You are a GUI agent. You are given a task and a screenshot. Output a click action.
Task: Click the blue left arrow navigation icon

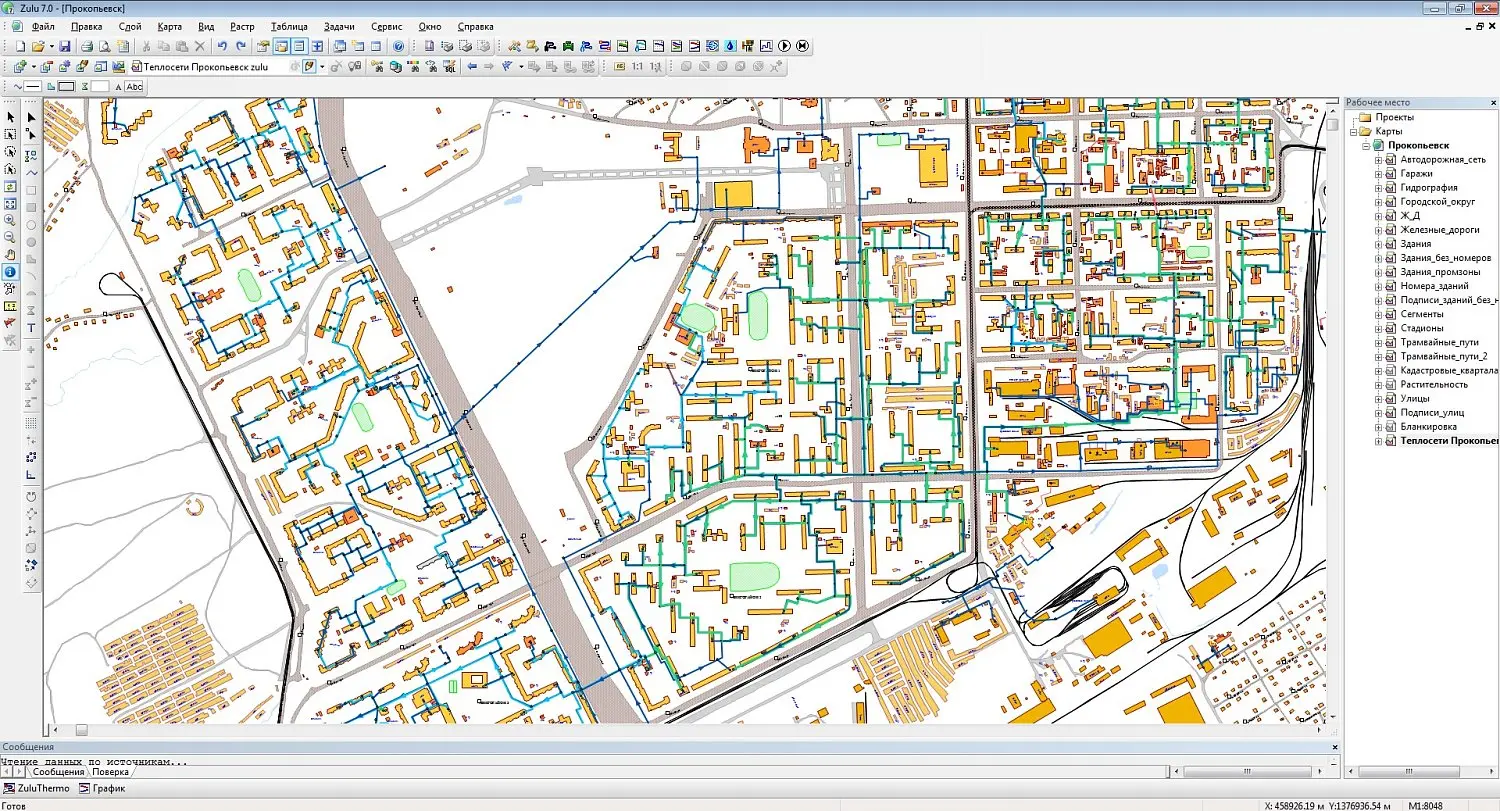point(471,67)
